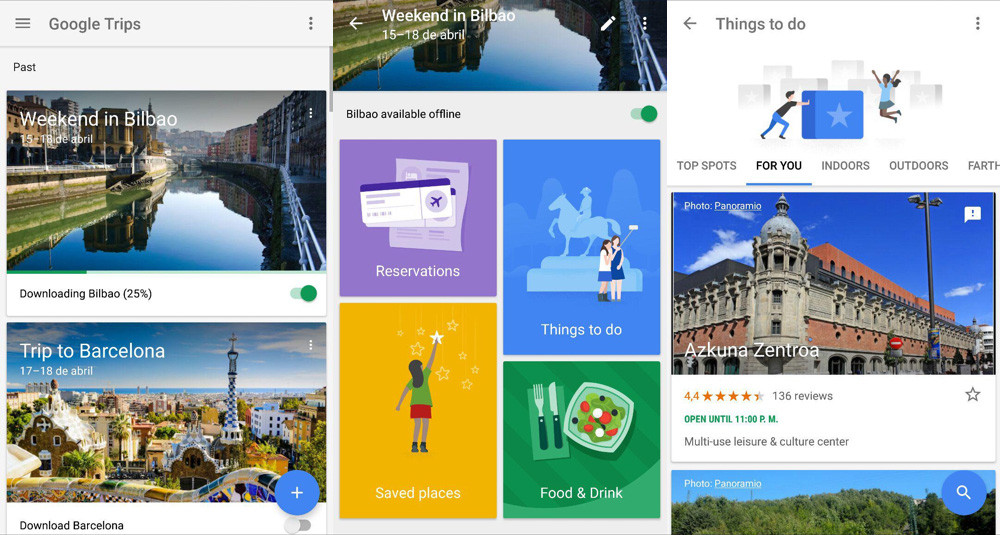The height and width of the screenshot is (535, 1000).
Task: Open options for the Trip to Barcelona card
Action: (x=311, y=345)
